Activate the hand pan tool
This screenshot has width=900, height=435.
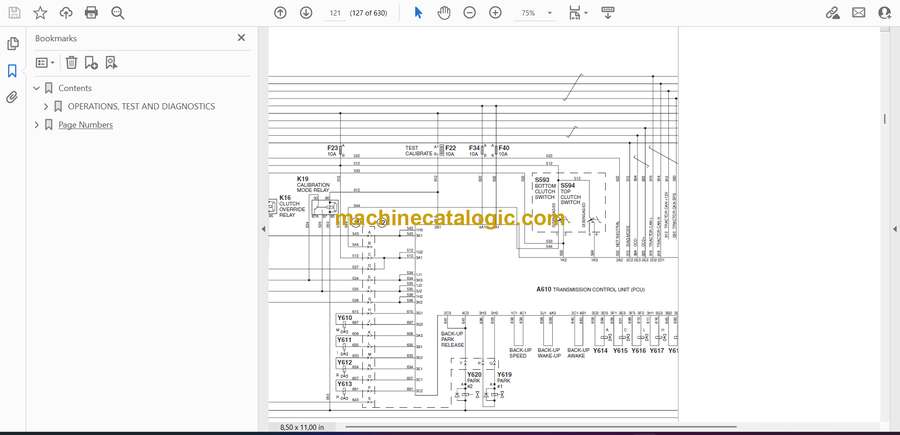coord(444,13)
